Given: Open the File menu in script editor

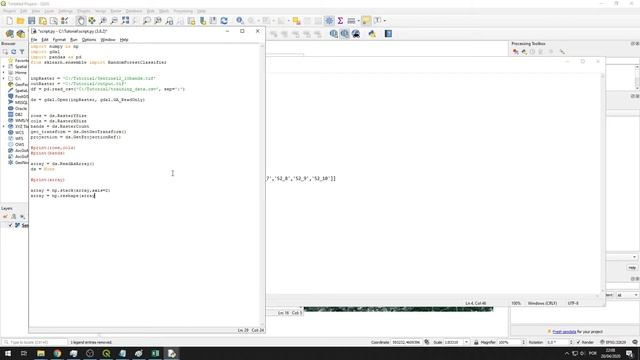Looking at the screenshot, I should tap(34, 40).
